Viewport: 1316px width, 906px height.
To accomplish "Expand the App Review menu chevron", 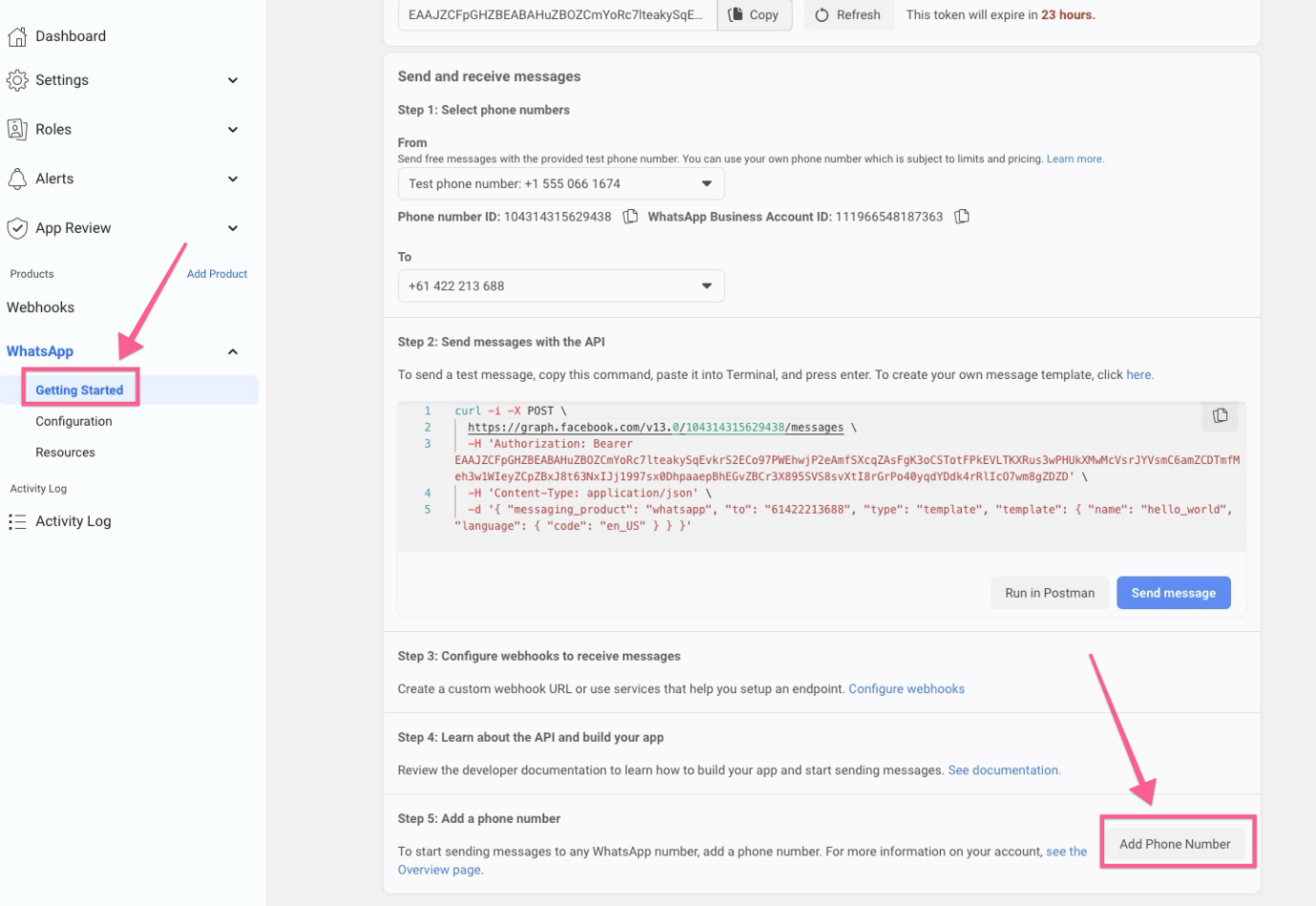I will tap(233, 228).
